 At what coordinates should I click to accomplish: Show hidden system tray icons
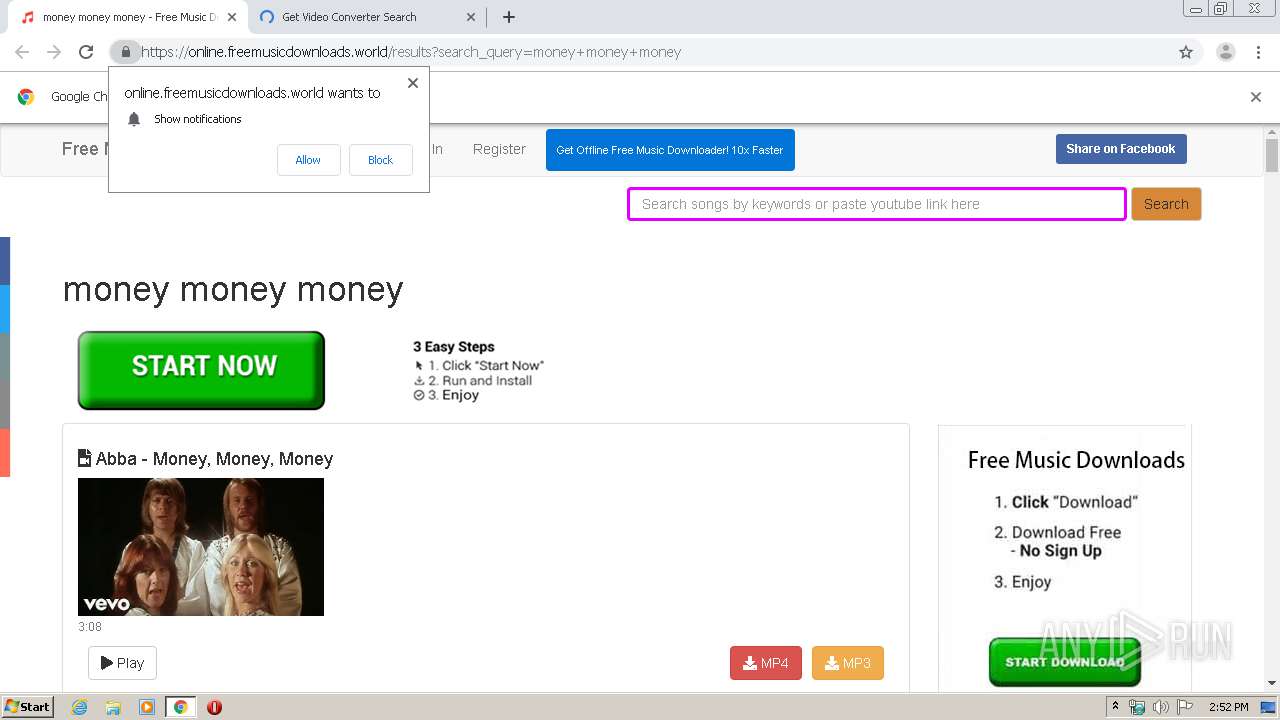point(1115,707)
